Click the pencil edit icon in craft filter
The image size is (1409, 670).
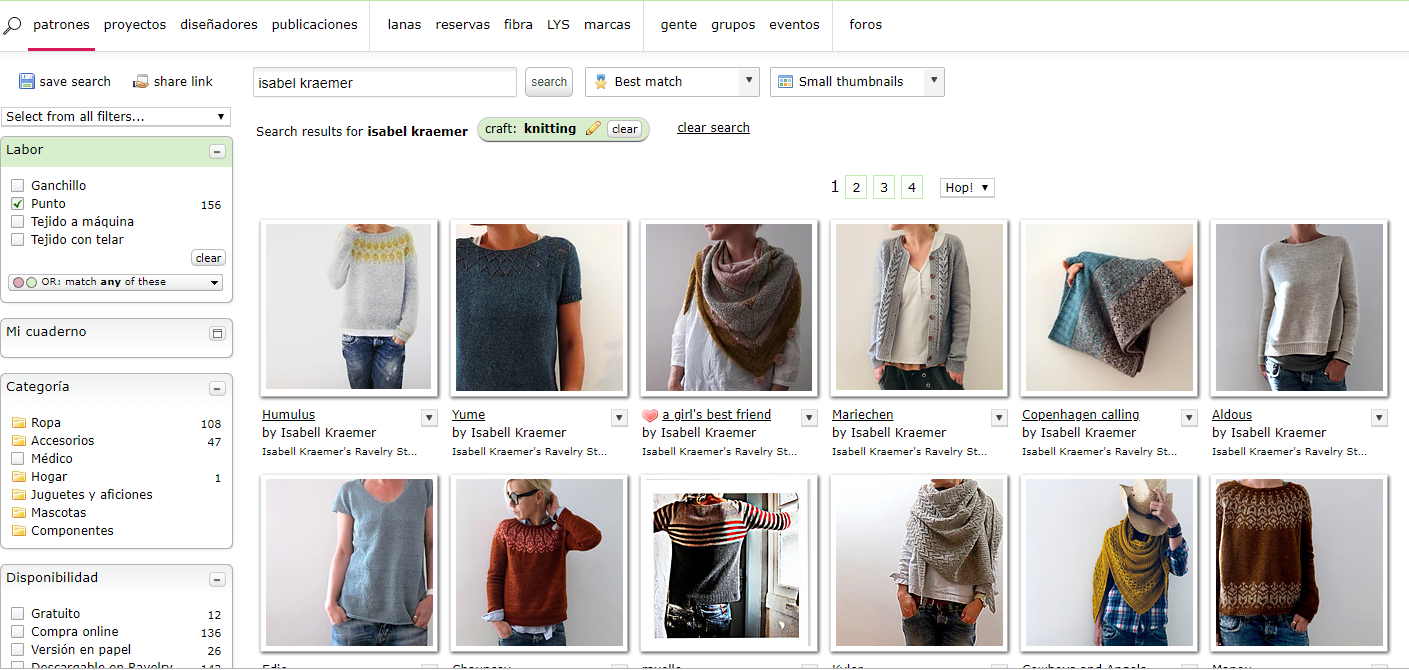pos(593,129)
